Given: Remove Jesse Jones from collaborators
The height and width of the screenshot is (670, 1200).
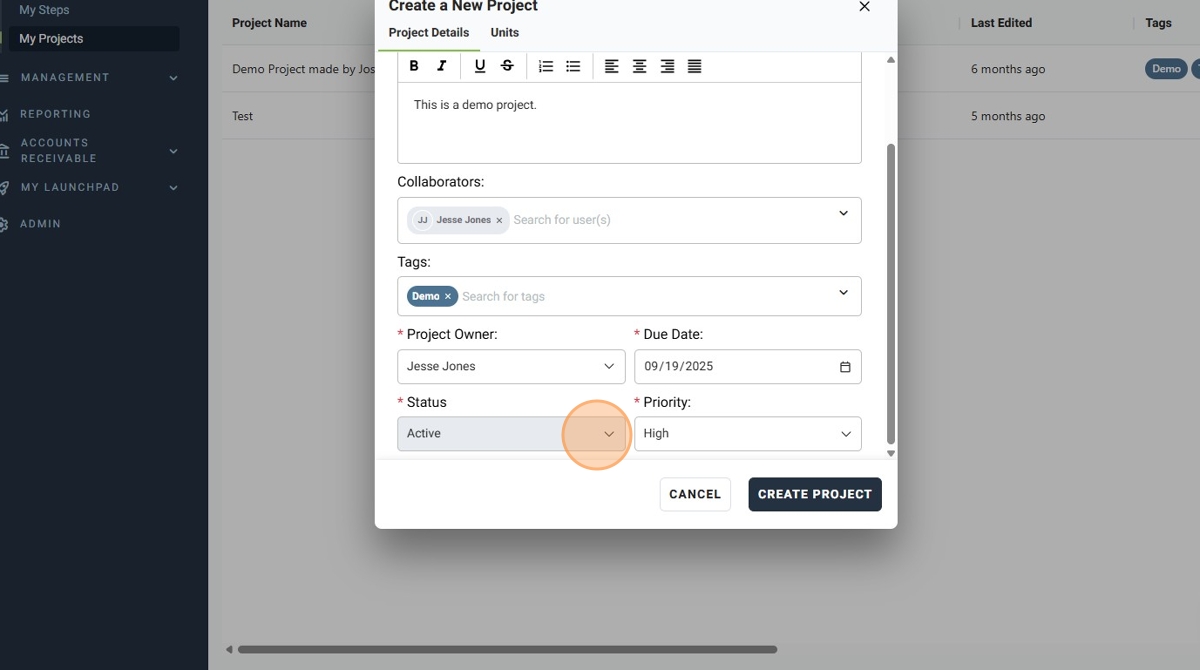Looking at the screenshot, I should coord(499,220).
